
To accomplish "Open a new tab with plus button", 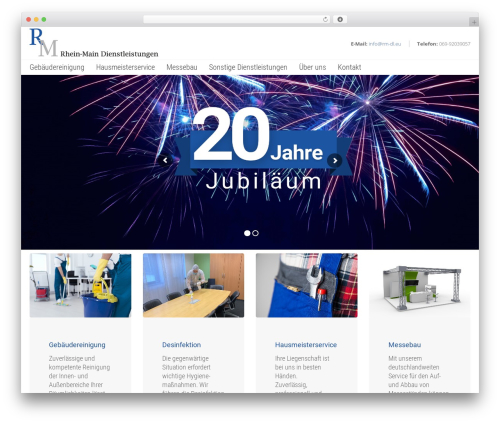I will coord(474,22).
